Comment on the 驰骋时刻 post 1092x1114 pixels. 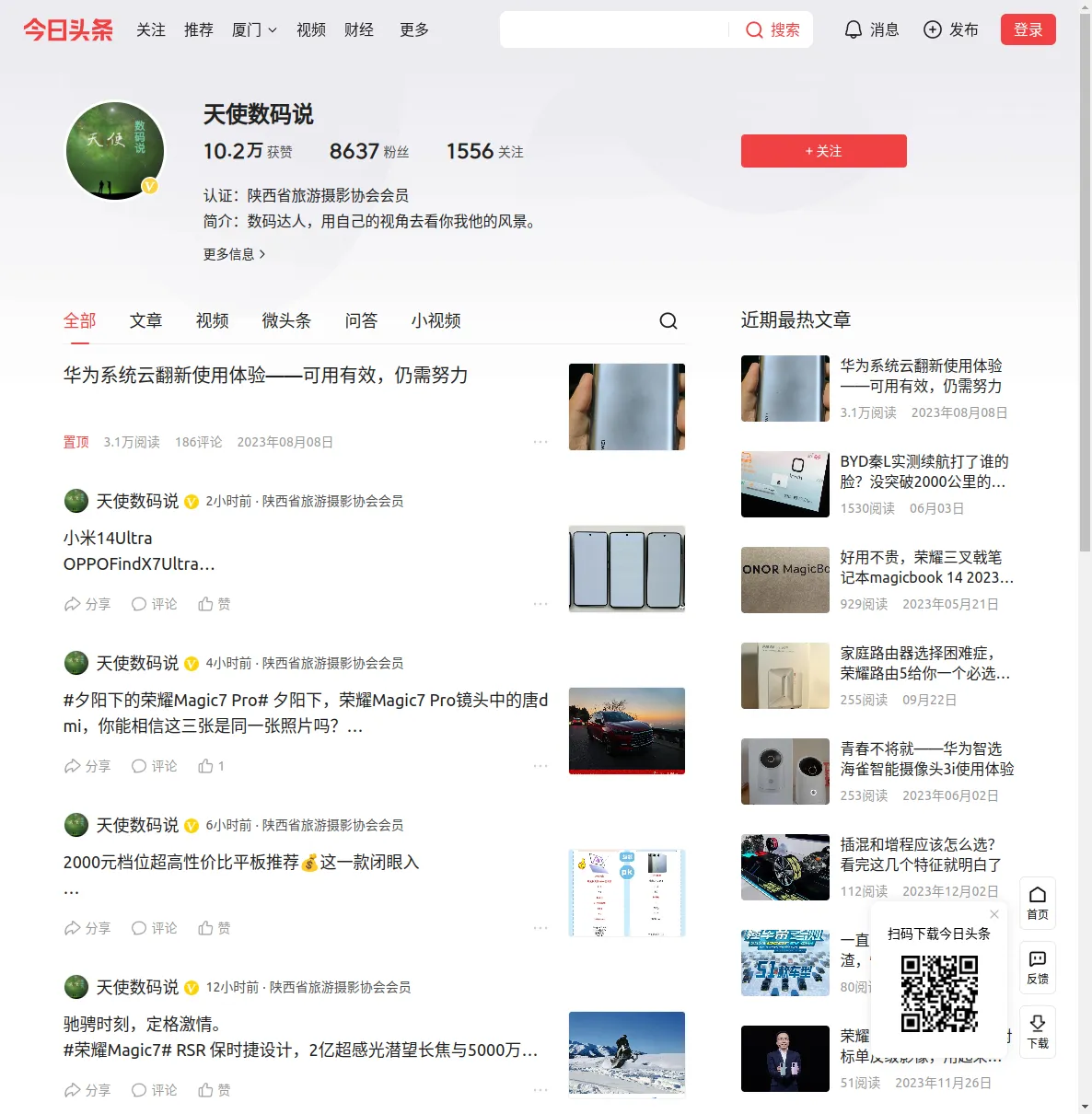155,1090
